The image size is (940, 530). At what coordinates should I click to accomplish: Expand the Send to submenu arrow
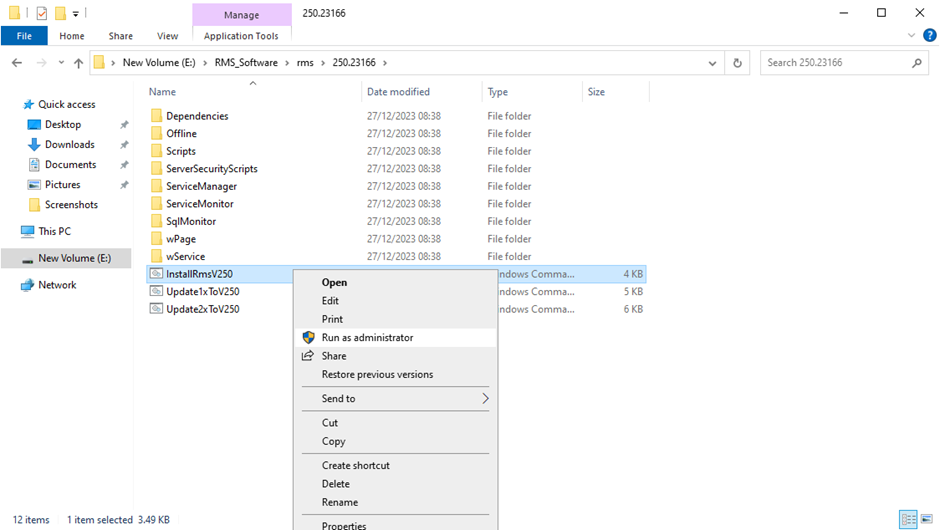[485, 399]
